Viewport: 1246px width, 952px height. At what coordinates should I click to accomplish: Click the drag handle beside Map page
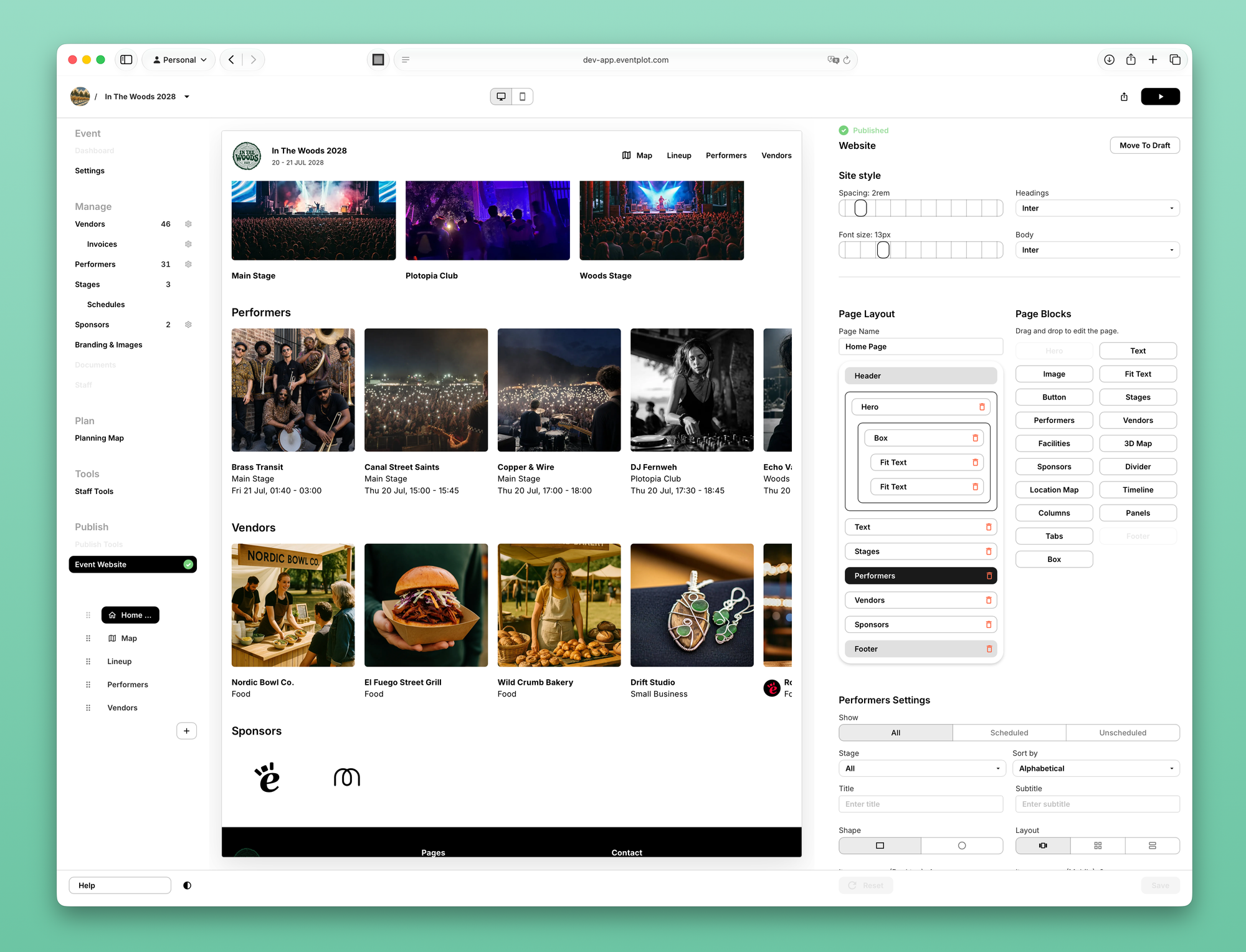(x=88, y=639)
